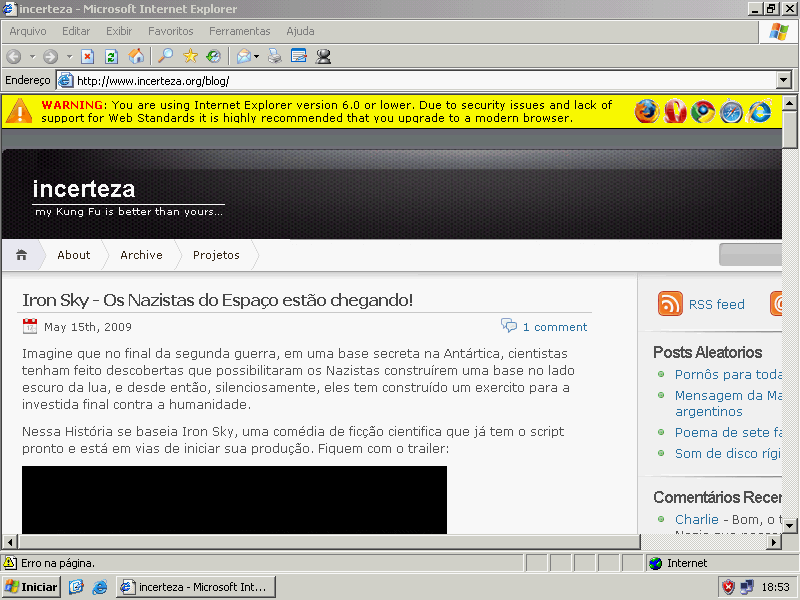
Task: Click the Print toolbar icon
Action: [274, 57]
